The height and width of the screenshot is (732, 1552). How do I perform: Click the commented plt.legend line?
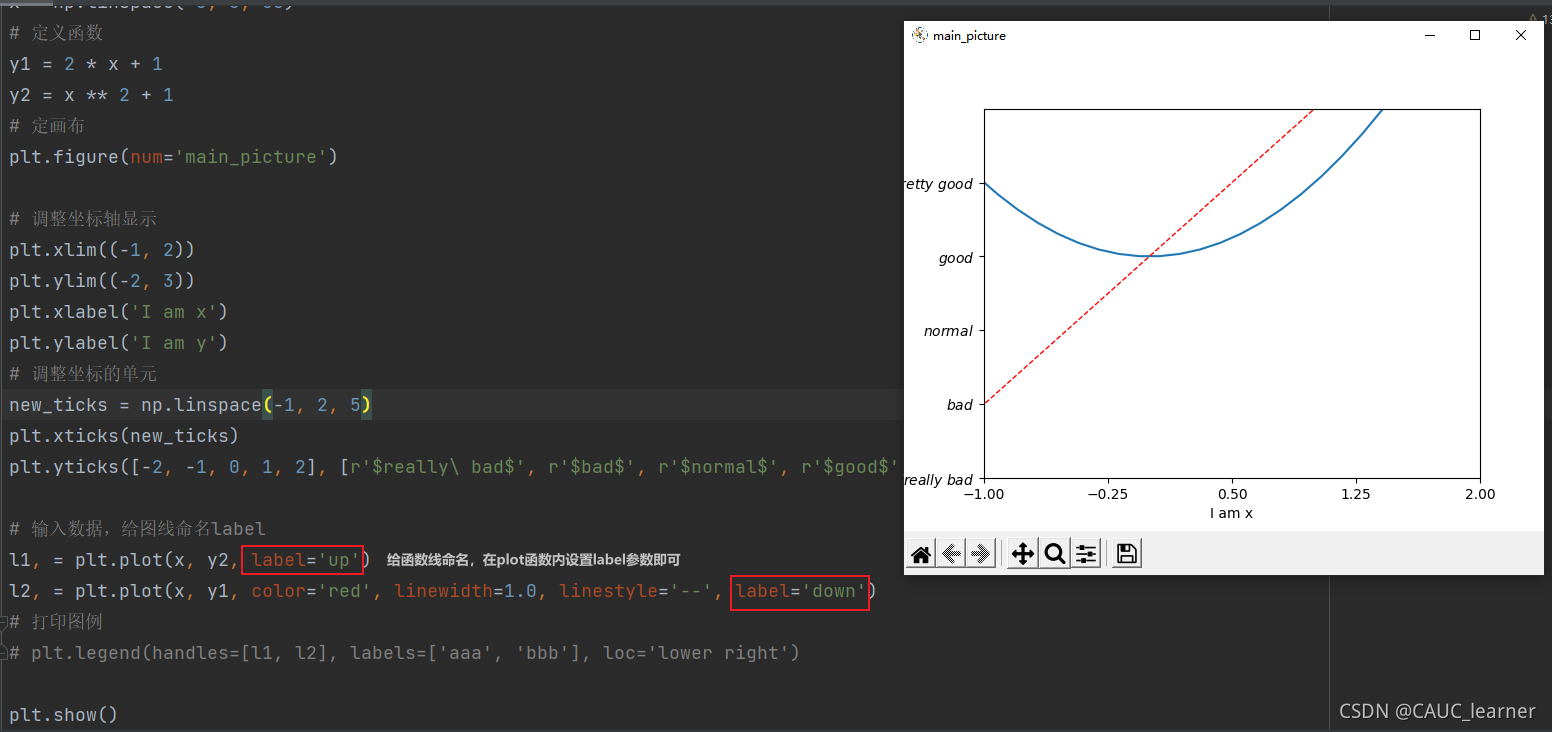click(x=404, y=653)
